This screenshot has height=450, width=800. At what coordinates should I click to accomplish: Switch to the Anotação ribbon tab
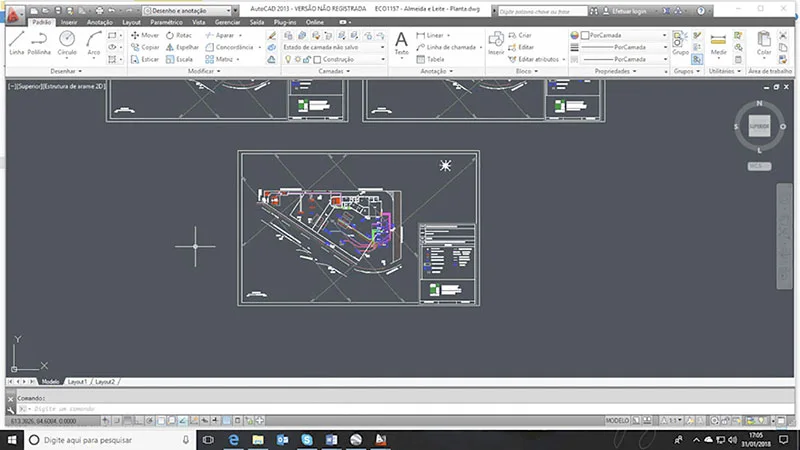[100, 21]
